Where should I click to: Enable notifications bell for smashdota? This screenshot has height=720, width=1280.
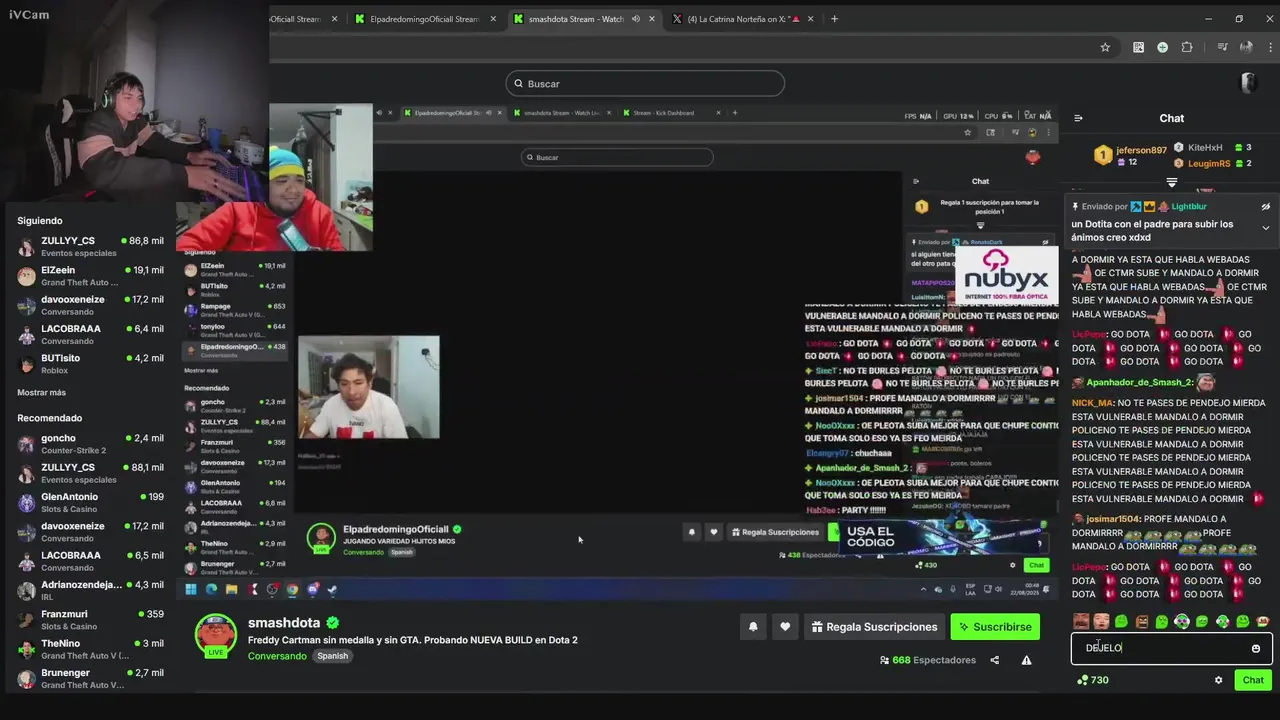pos(753,627)
